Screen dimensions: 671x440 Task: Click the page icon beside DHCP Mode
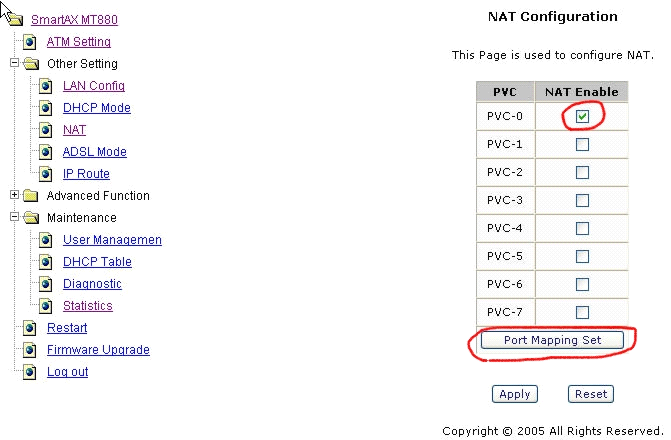[x=46, y=108]
